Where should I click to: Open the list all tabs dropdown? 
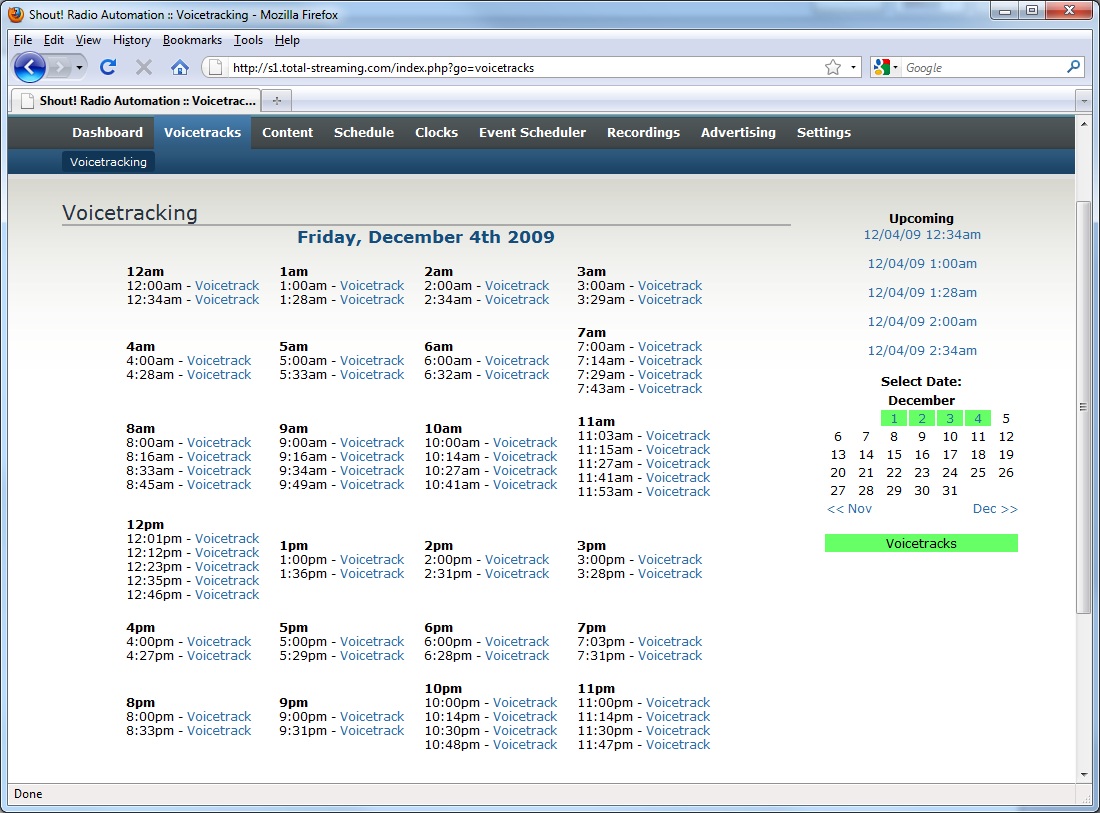click(1084, 101)
